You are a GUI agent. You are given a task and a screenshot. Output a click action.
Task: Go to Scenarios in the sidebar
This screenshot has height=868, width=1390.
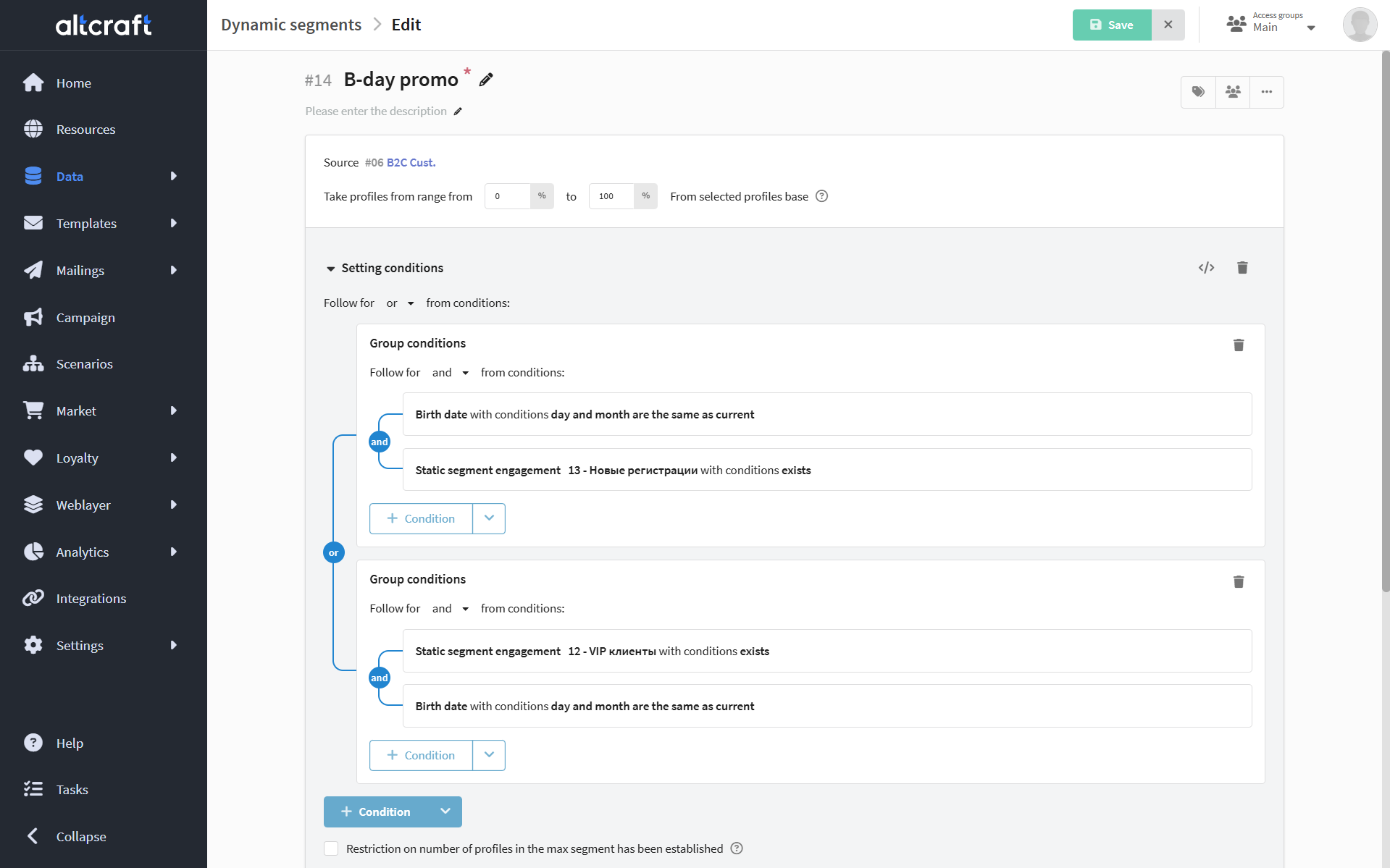tap(84, 363)
